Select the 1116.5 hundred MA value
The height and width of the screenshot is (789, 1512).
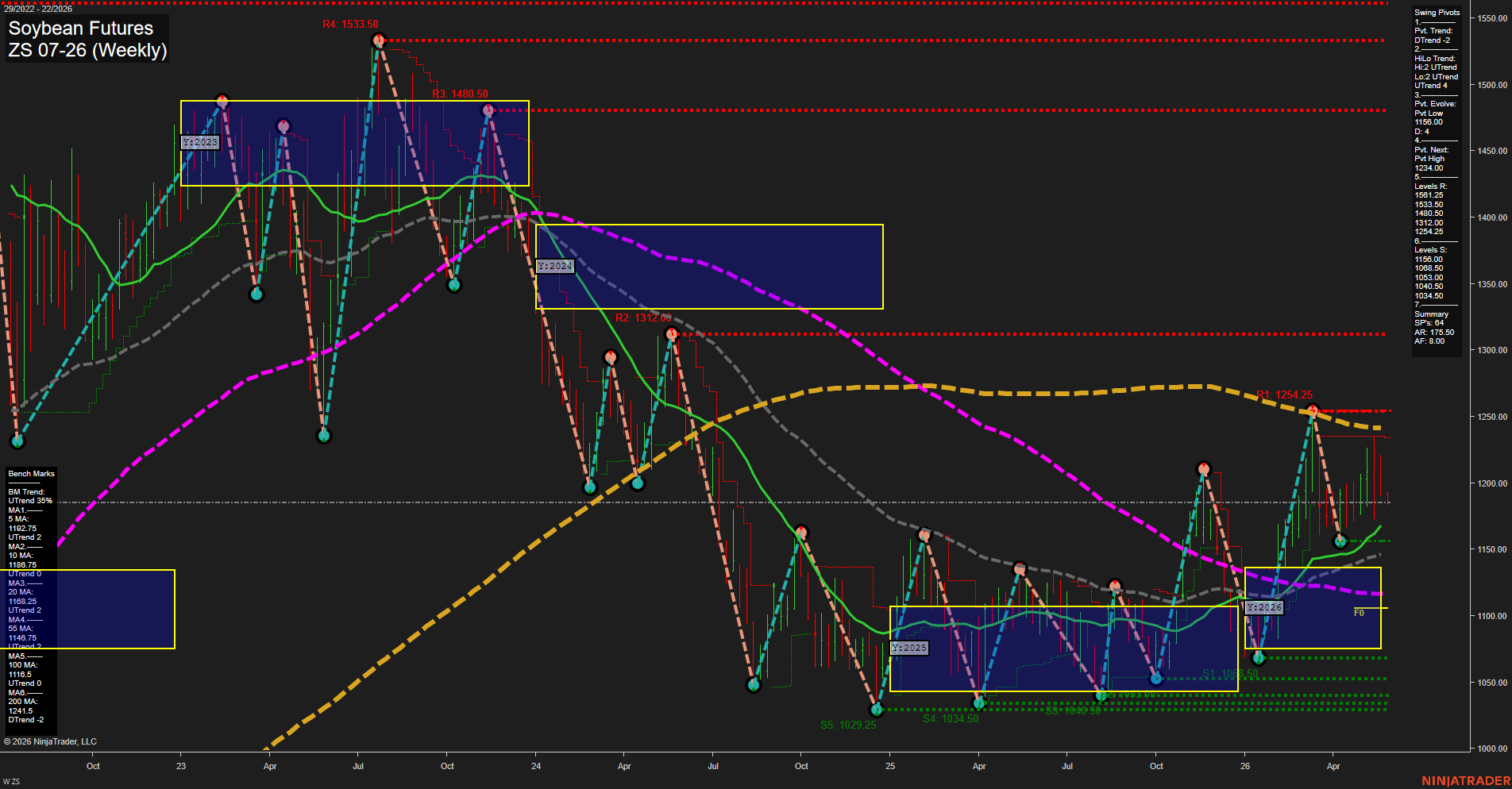click(20, 675)
